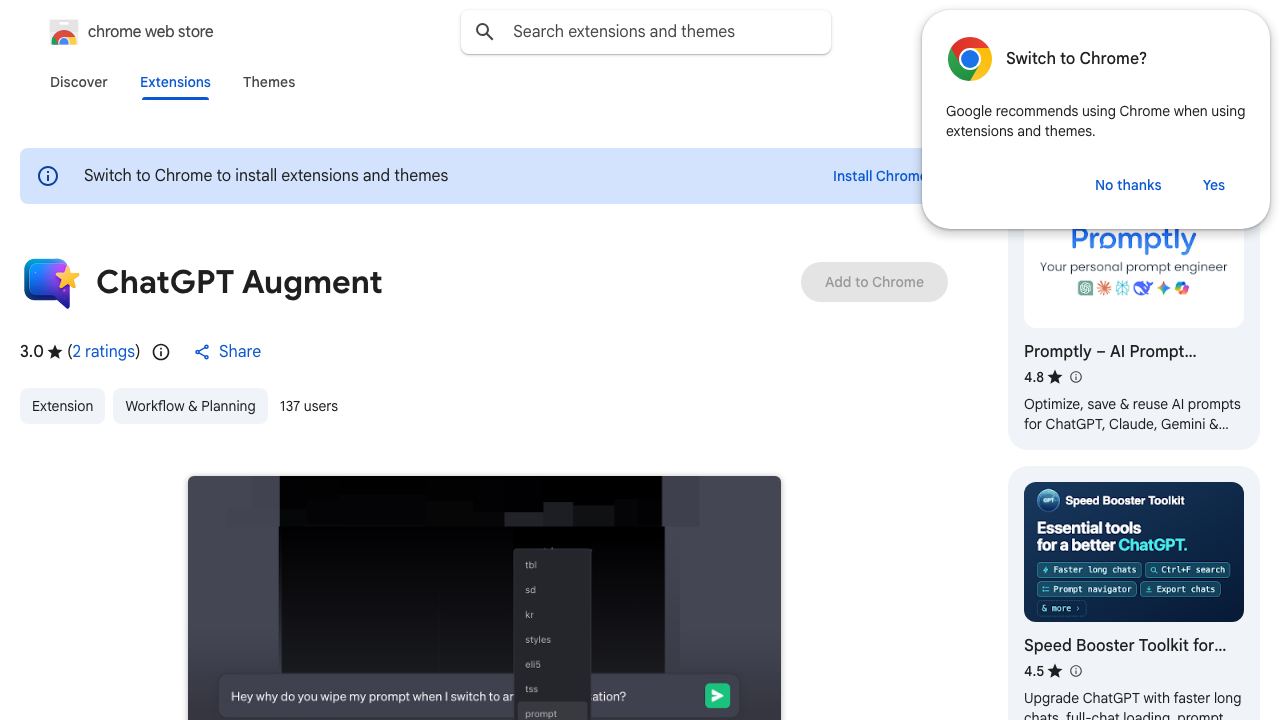The image size is (1280, 720).
Task: Open the Extensions tab
Action: click(x=175, y=82)
